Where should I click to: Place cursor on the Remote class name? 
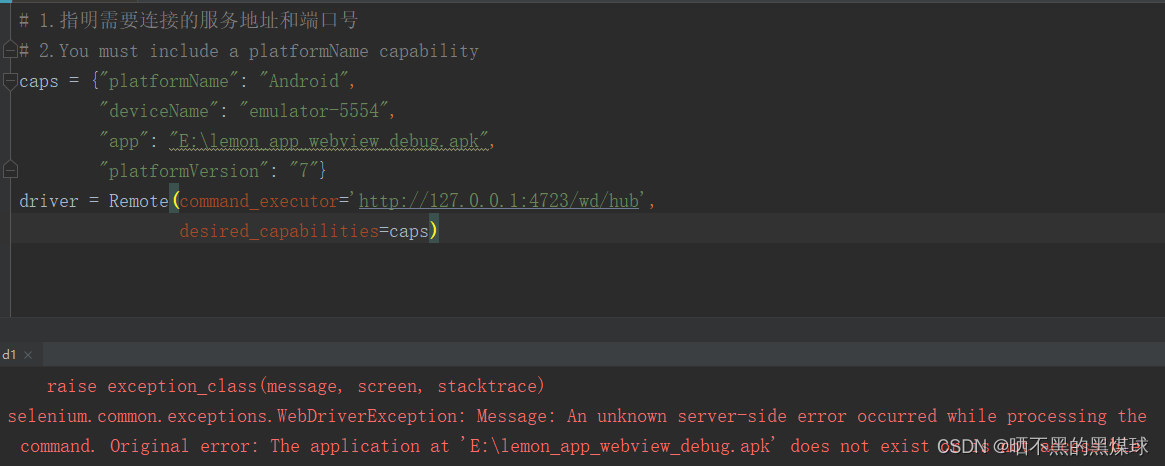[x=138, y=201]
